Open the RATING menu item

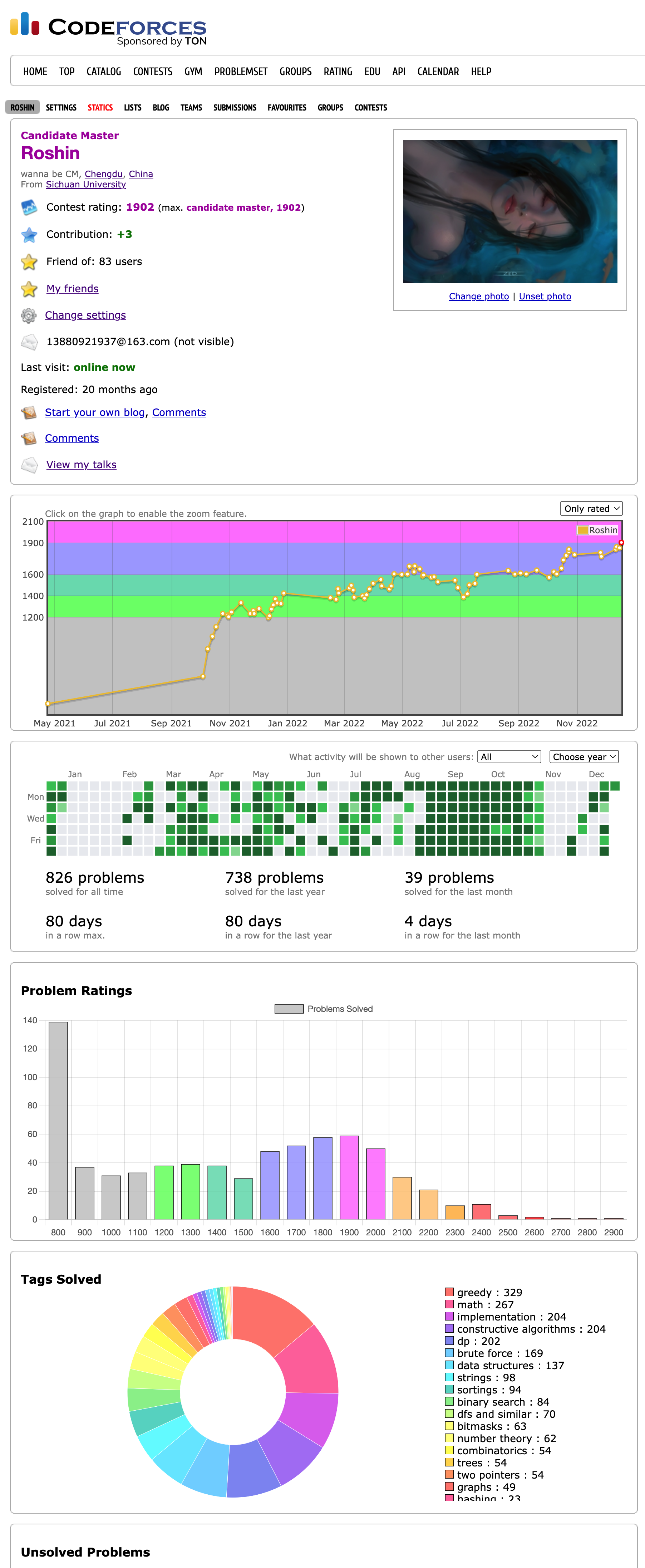point(338,71)
